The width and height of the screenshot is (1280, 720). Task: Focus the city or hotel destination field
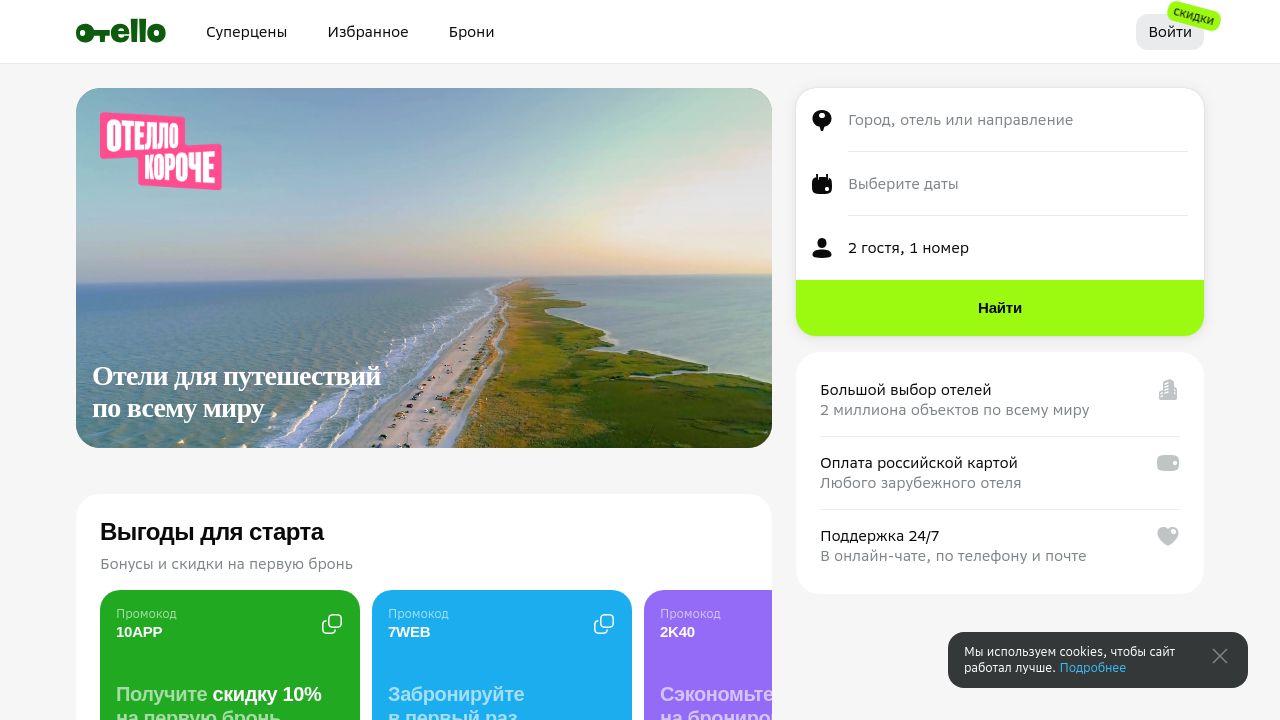pyautogui.click(x=1000, y=120)
